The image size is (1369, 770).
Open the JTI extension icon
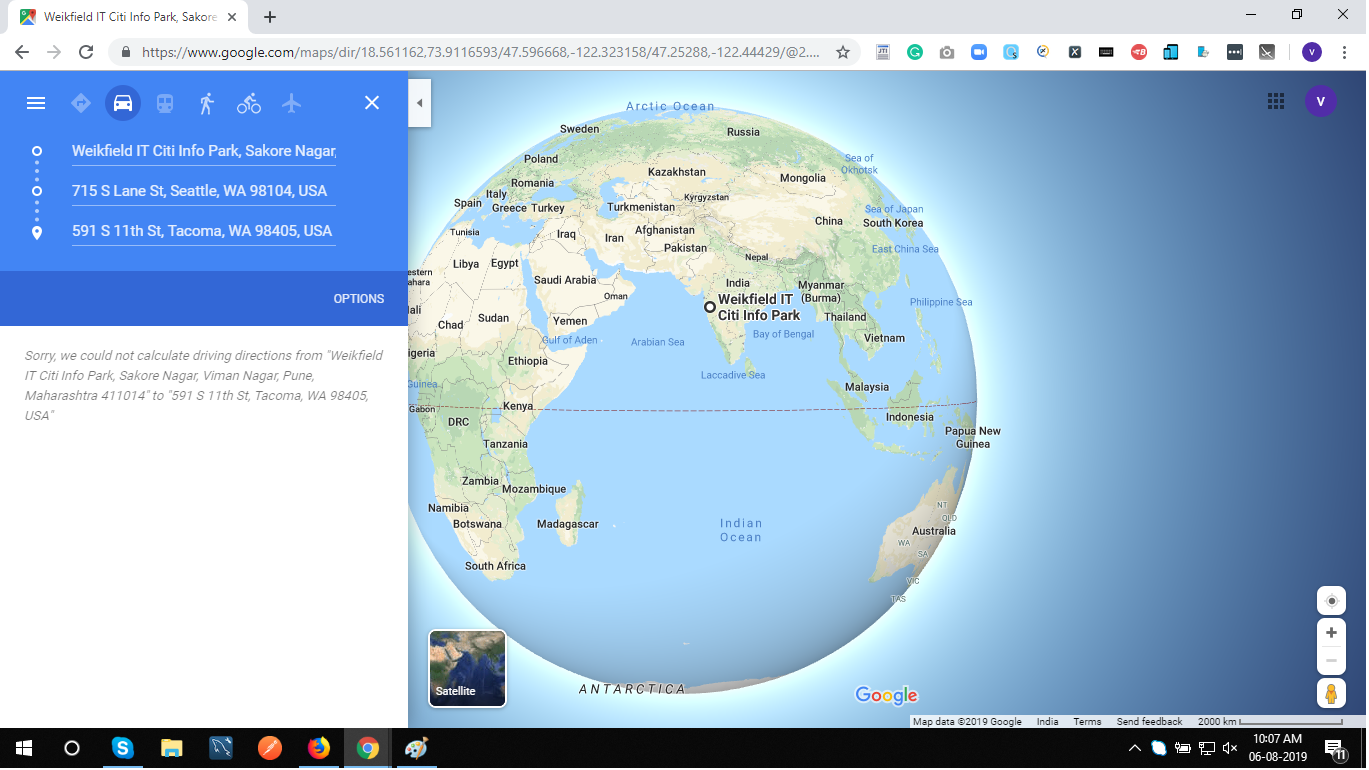[883, 52]
